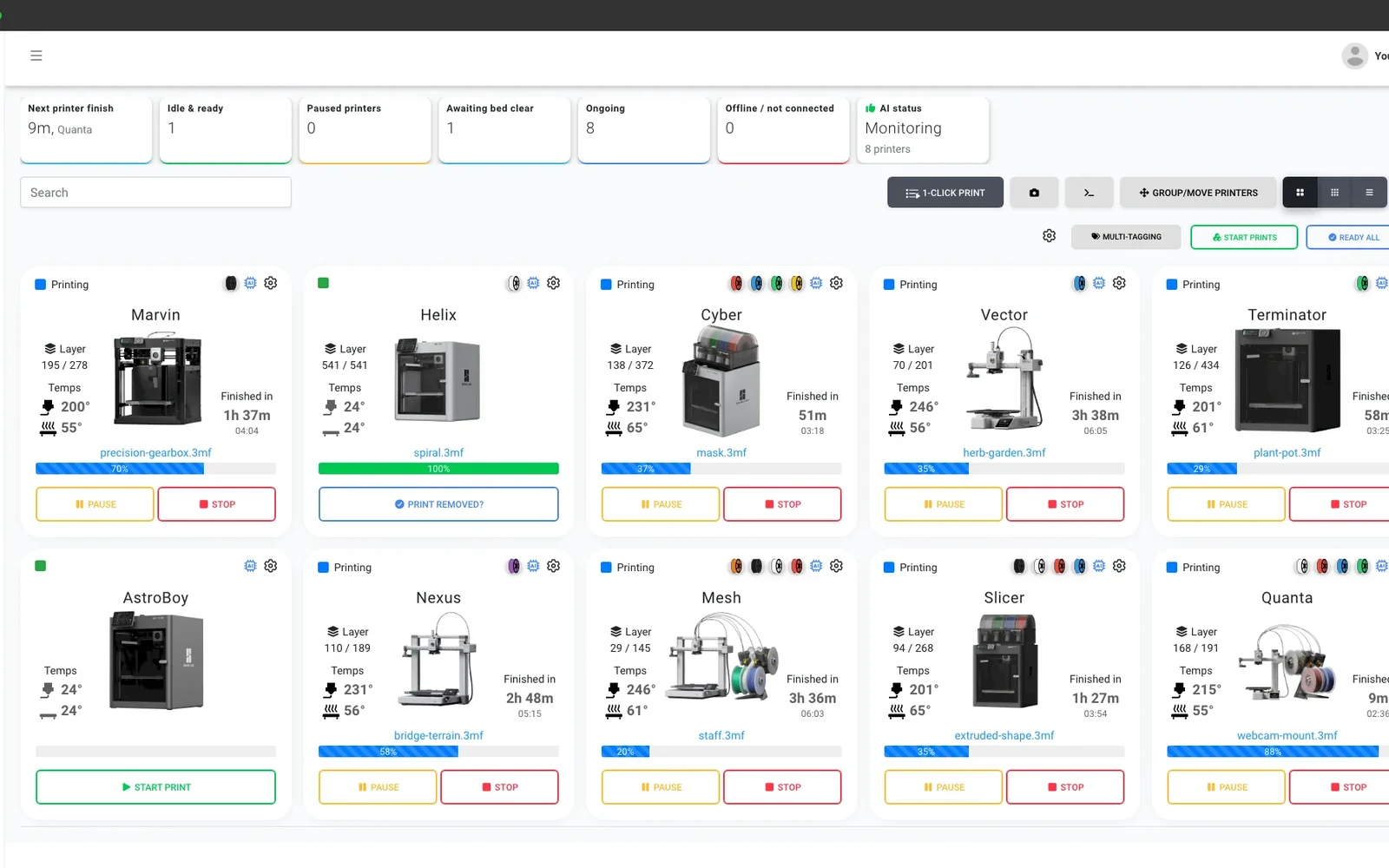Click Cyber yellow filament spool icon
The width and height of the screenshot is (1389, 868).
coord(796,283)
